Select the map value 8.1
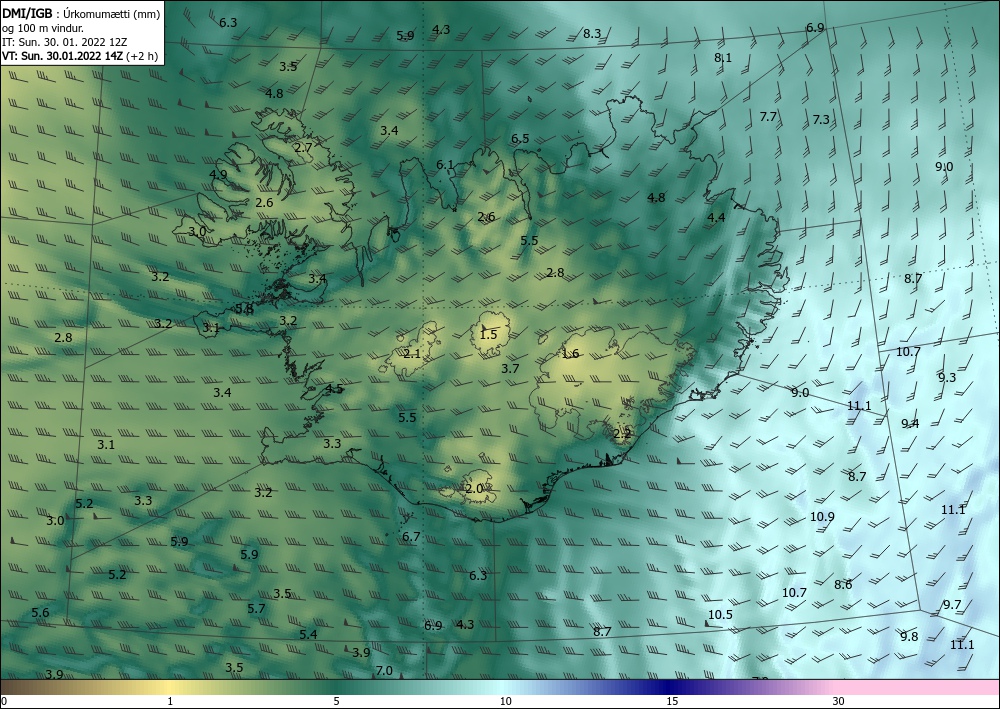The height and width of the screenshot is (709, 1000). [x=723, y=58]
